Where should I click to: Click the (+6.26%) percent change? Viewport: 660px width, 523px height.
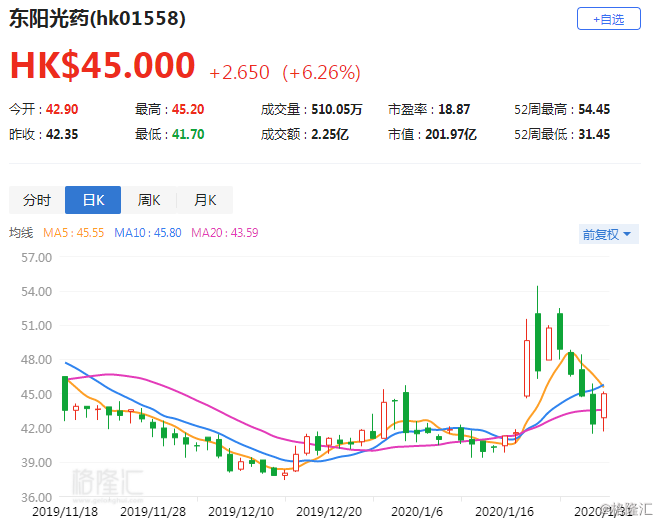322,72
